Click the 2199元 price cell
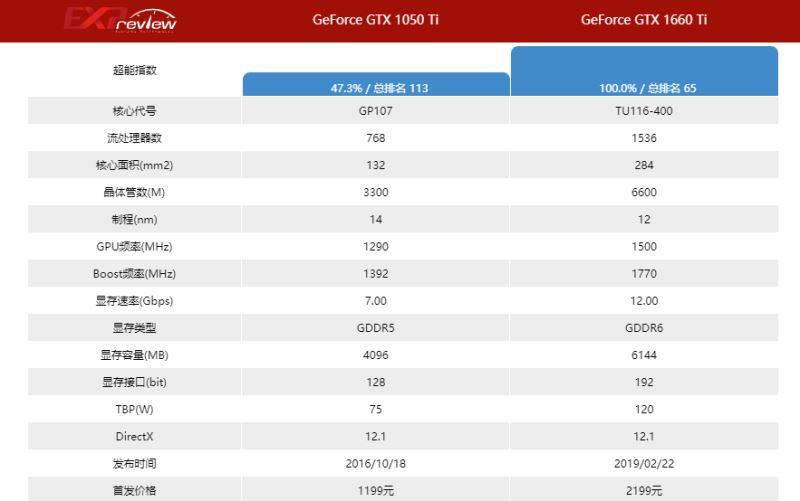 [644, 491]
